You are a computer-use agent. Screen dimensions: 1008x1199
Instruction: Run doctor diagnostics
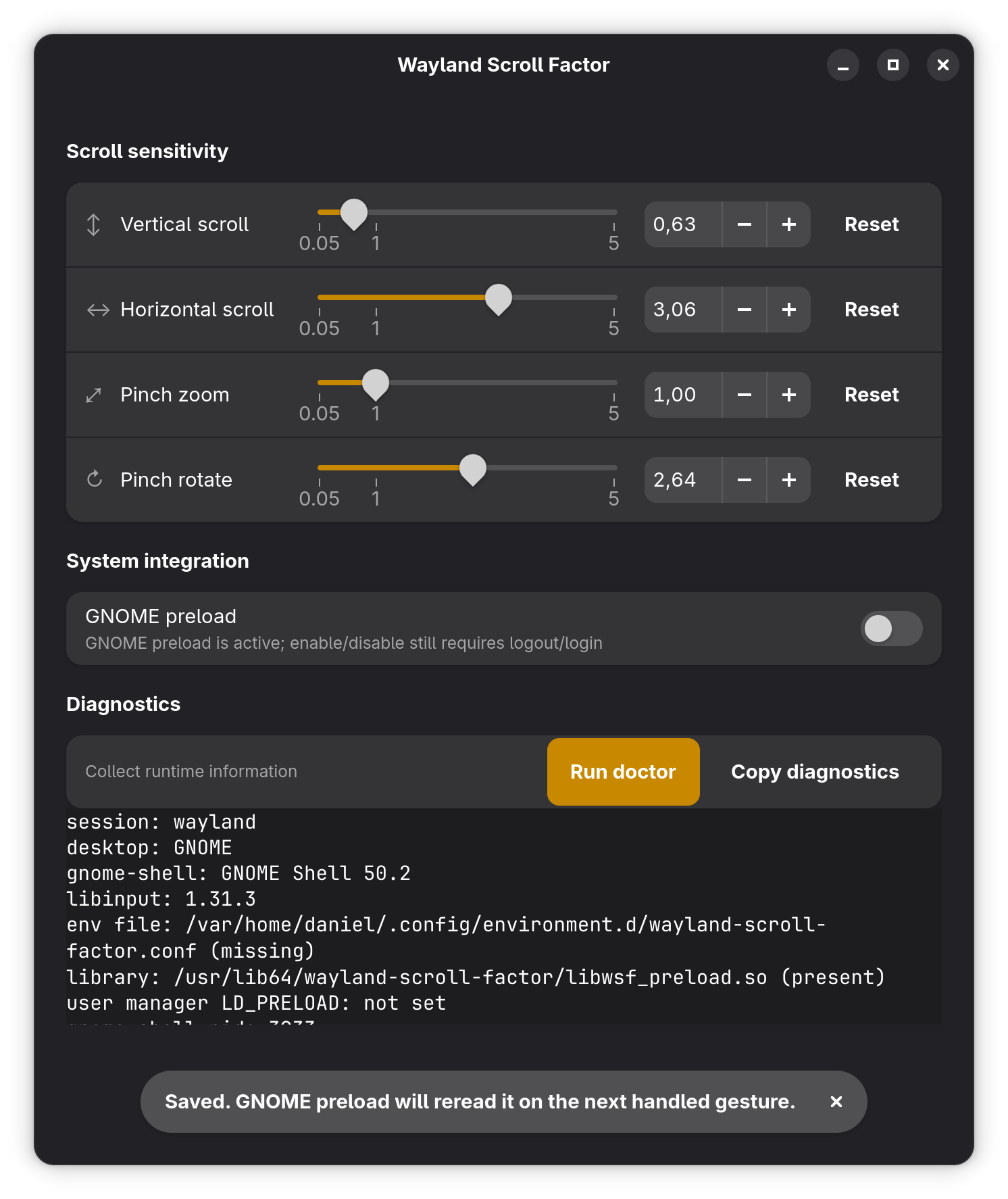[624, 772]
